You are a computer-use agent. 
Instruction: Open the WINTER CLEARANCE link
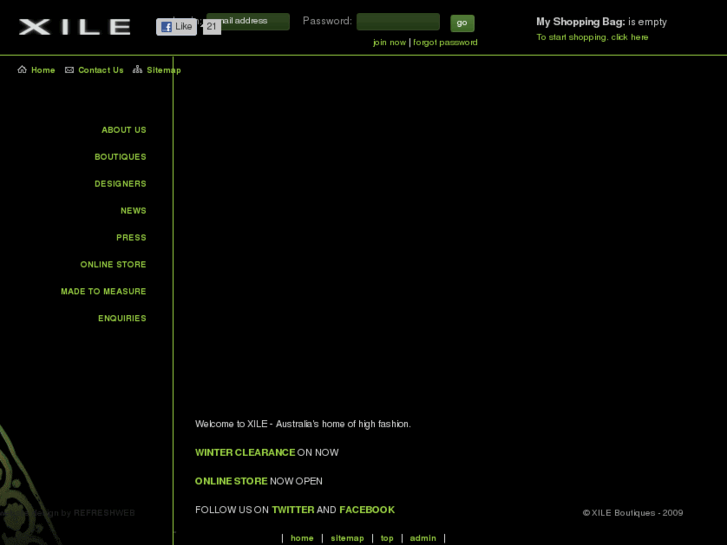tap(245, 453)
